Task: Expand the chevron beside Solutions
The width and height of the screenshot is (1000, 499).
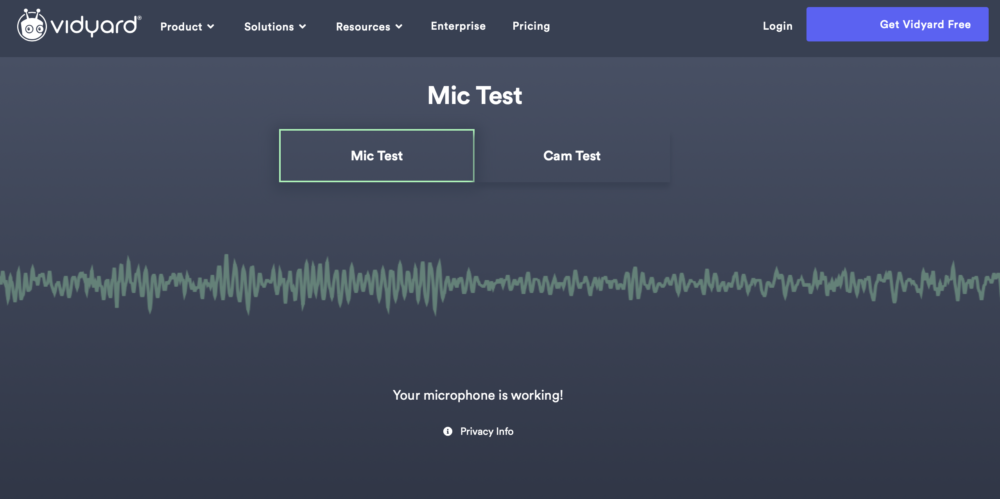Action: 303,27
